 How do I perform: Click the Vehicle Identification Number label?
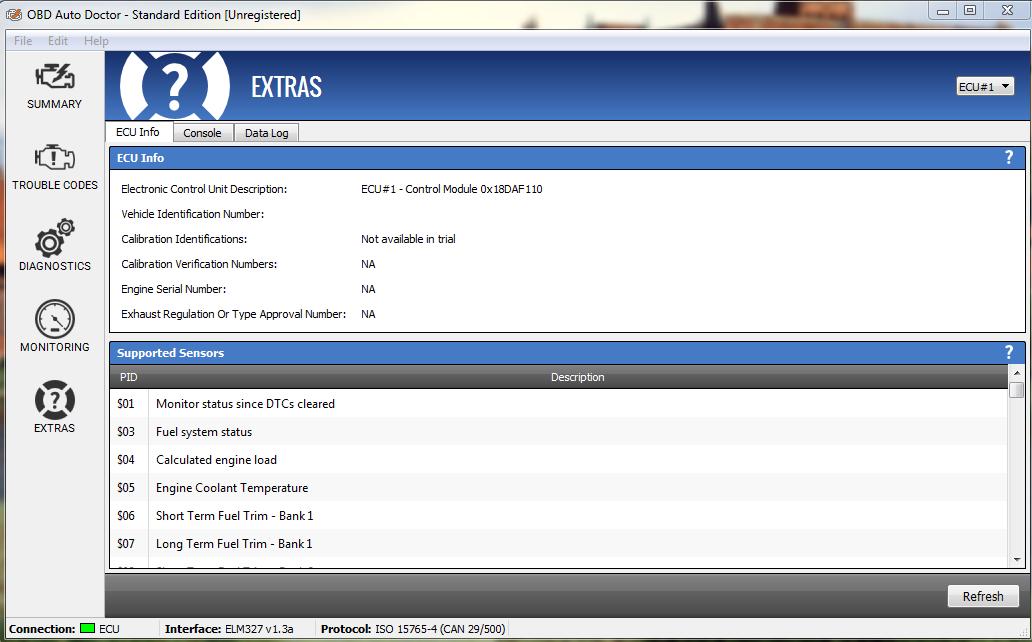[192, 214]
